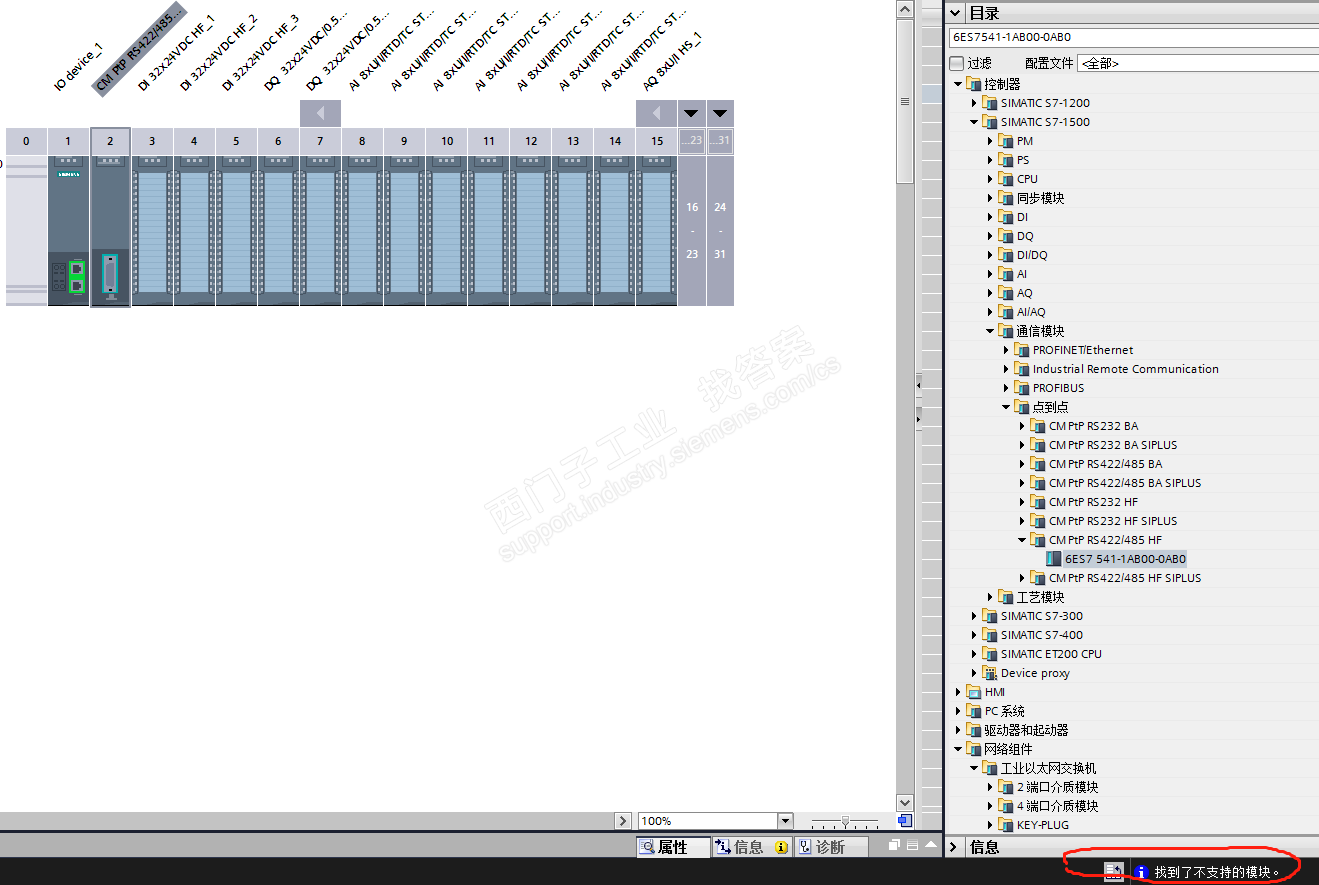Click the zoom slider handle
The image size is (1319, 885).
846,821
